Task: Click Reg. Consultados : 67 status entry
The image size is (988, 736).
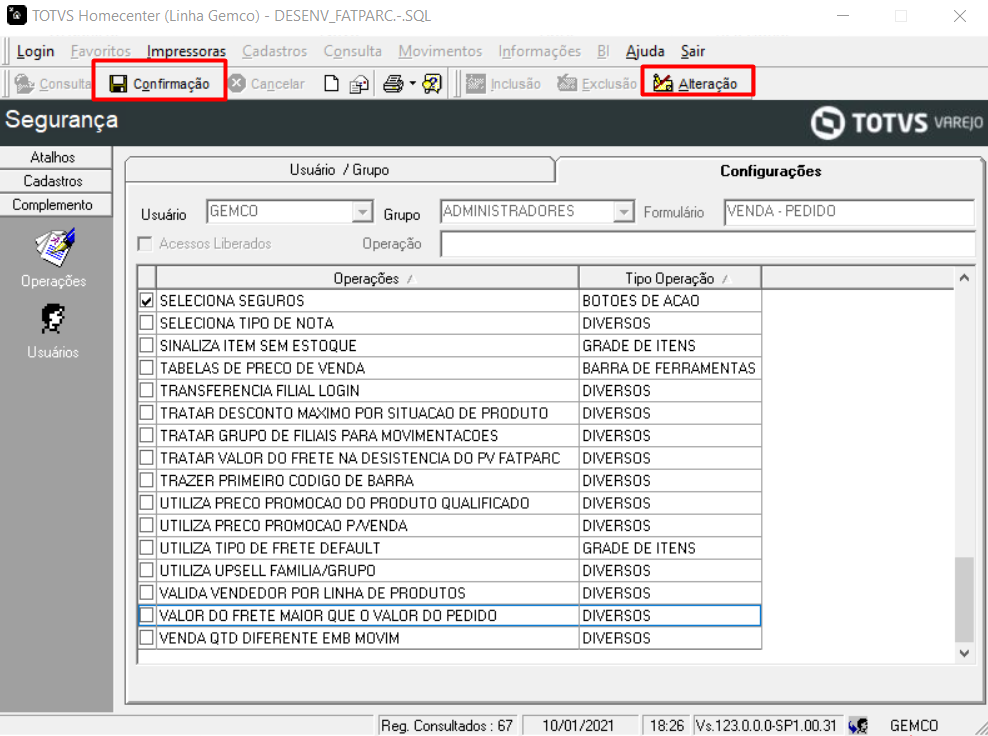Action: pyautogui.click(x=447, y=725)
